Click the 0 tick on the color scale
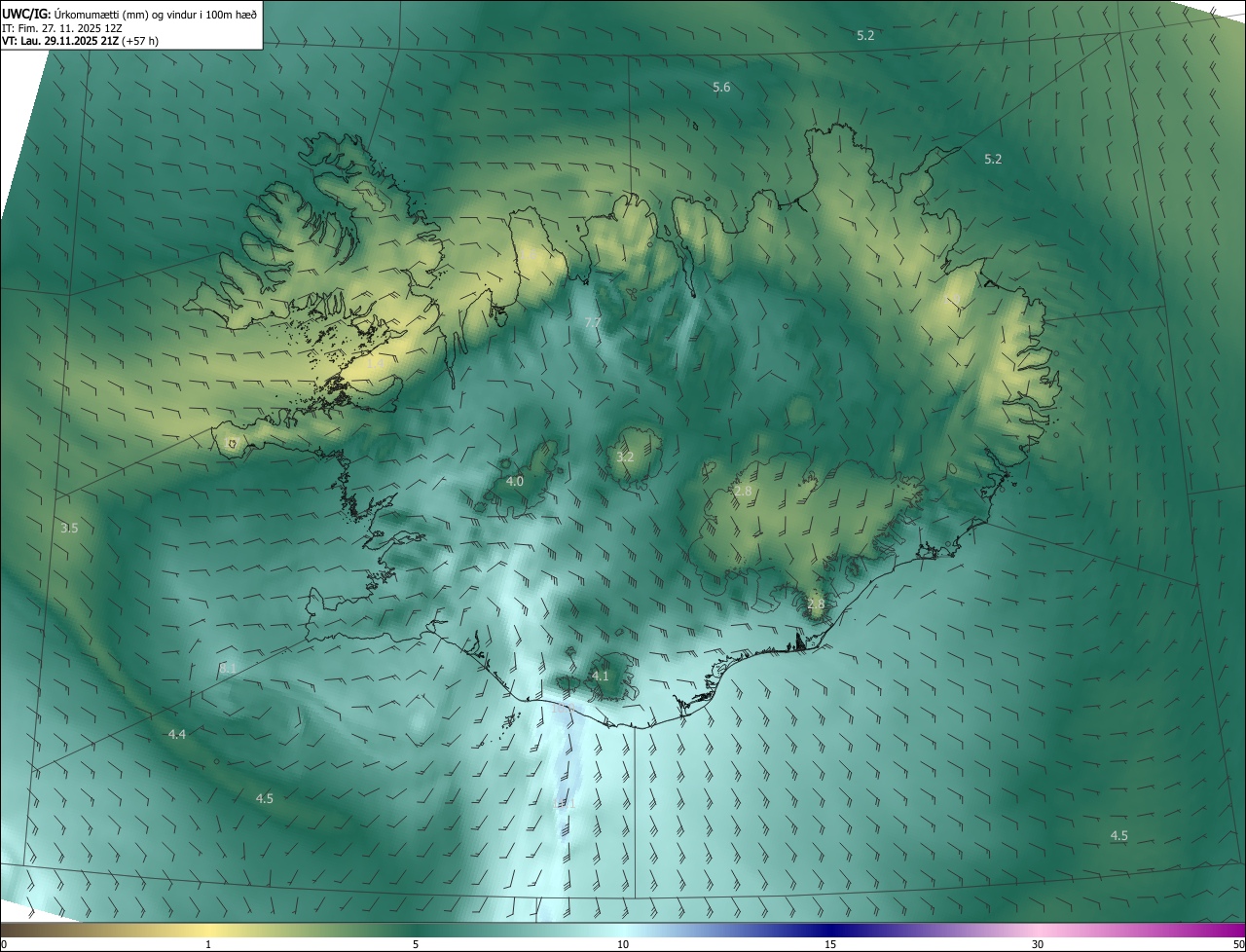Screen dimensions: 1246x952 click(3, 944)
